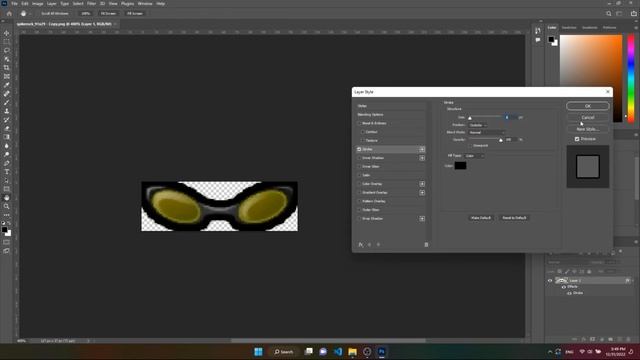The image size is (640, 360).
Task: Click the stroke Size slider handle
Action: [470, 118]
